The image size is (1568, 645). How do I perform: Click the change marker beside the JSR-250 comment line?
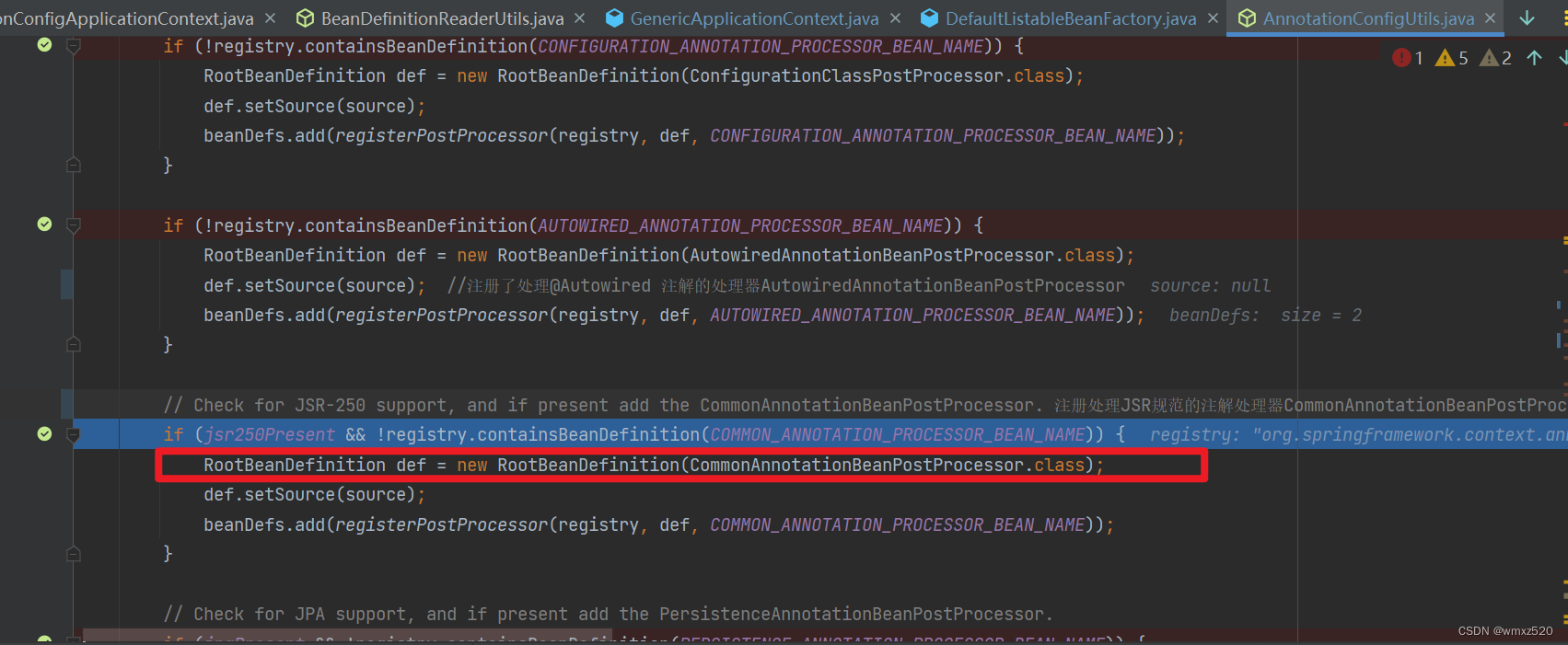(x=66, y=404)
